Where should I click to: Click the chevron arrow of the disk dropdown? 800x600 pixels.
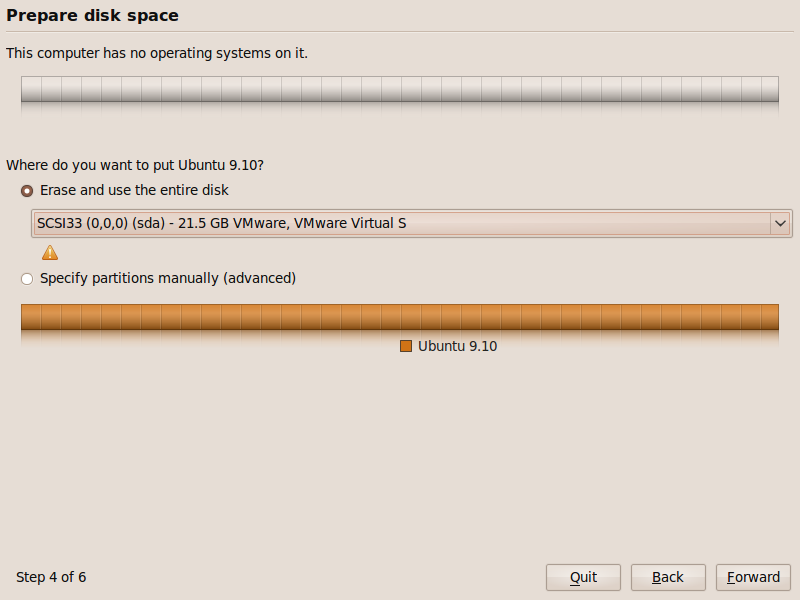(780, 223)
